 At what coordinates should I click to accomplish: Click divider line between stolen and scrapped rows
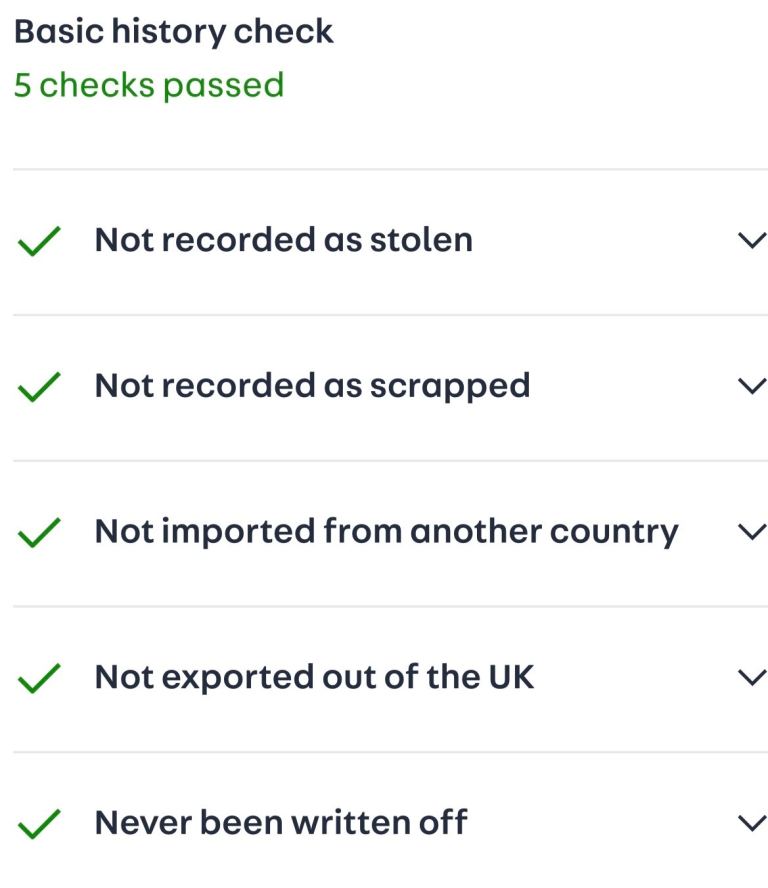390,315
